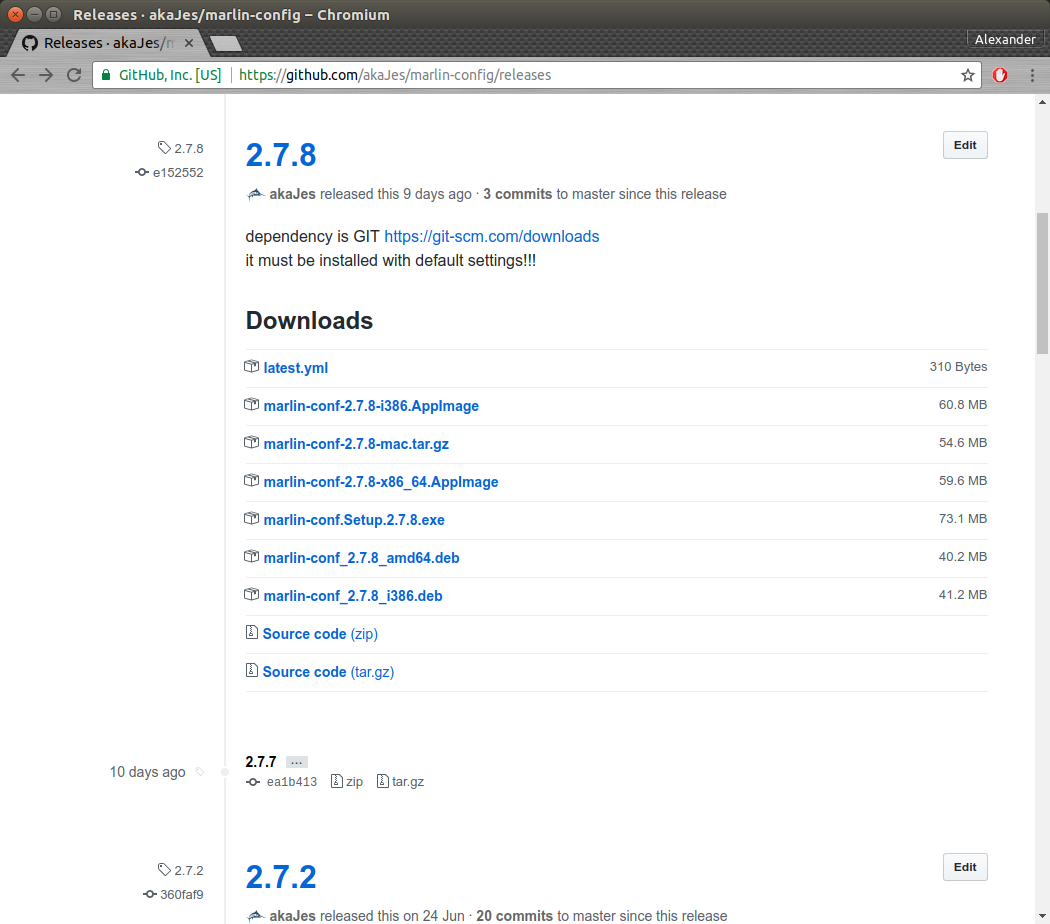The image size is (1050, 924).
Task: Navigate back with the browser back arrow
Action: (18, 74)
